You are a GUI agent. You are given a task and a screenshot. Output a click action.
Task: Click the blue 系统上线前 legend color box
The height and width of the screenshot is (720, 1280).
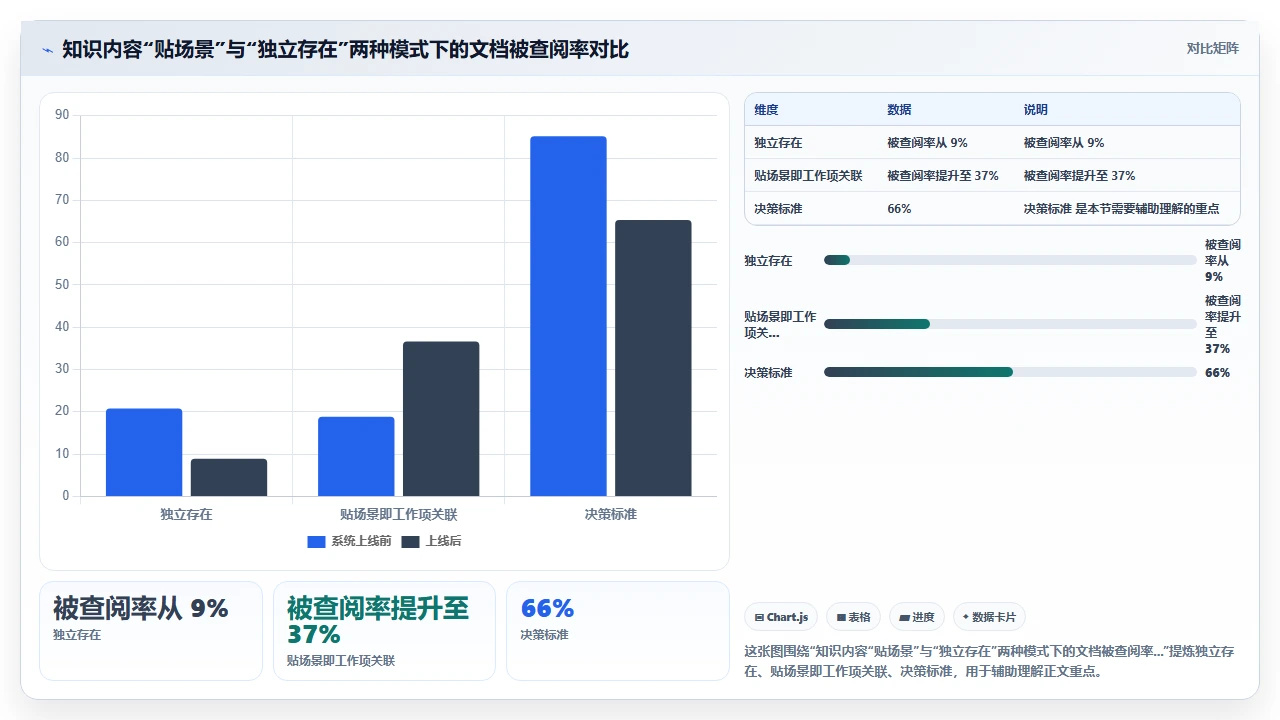316,541
